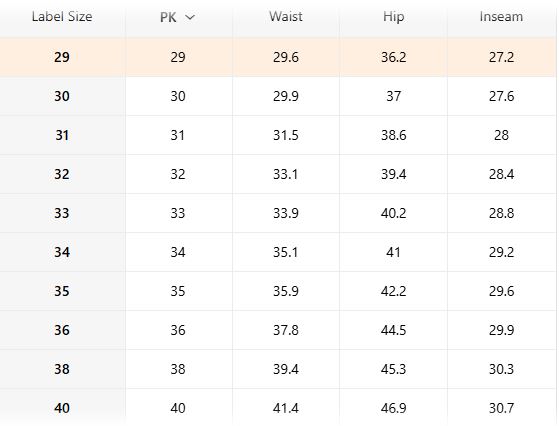The width and height of the screenshot is (559, 426).
Task: Select label size 31 row header
Action: [x=62, y=135]
